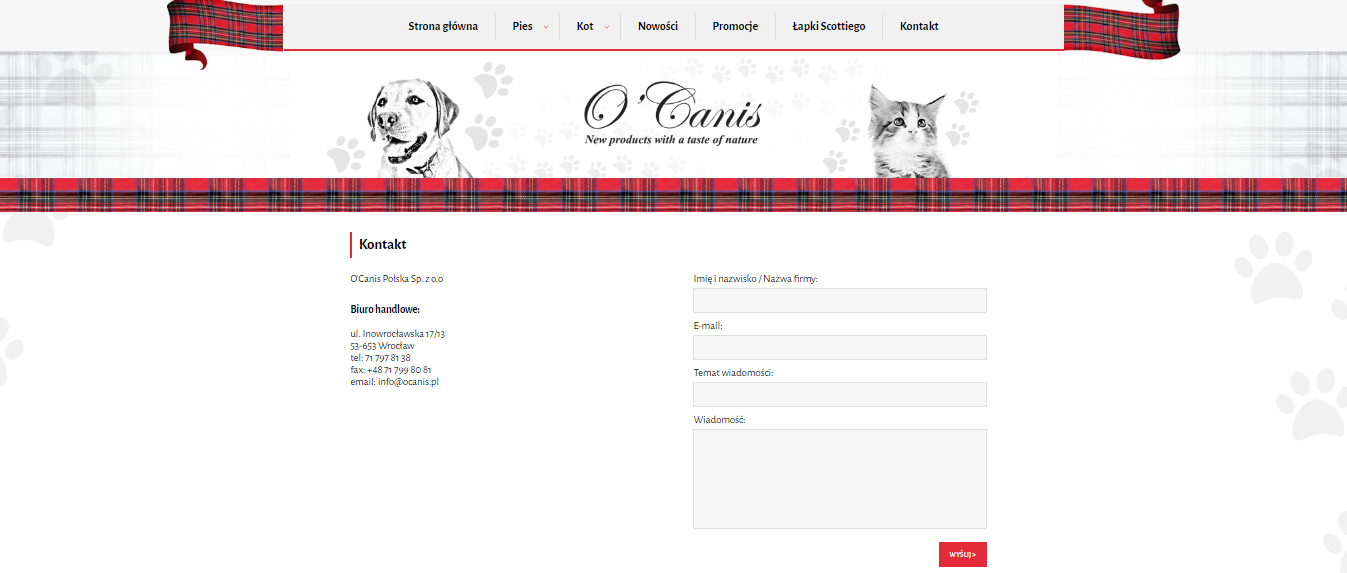Select the Temat wiadomości field
This screenshot has height=573, width=1347.
[840, 394]
